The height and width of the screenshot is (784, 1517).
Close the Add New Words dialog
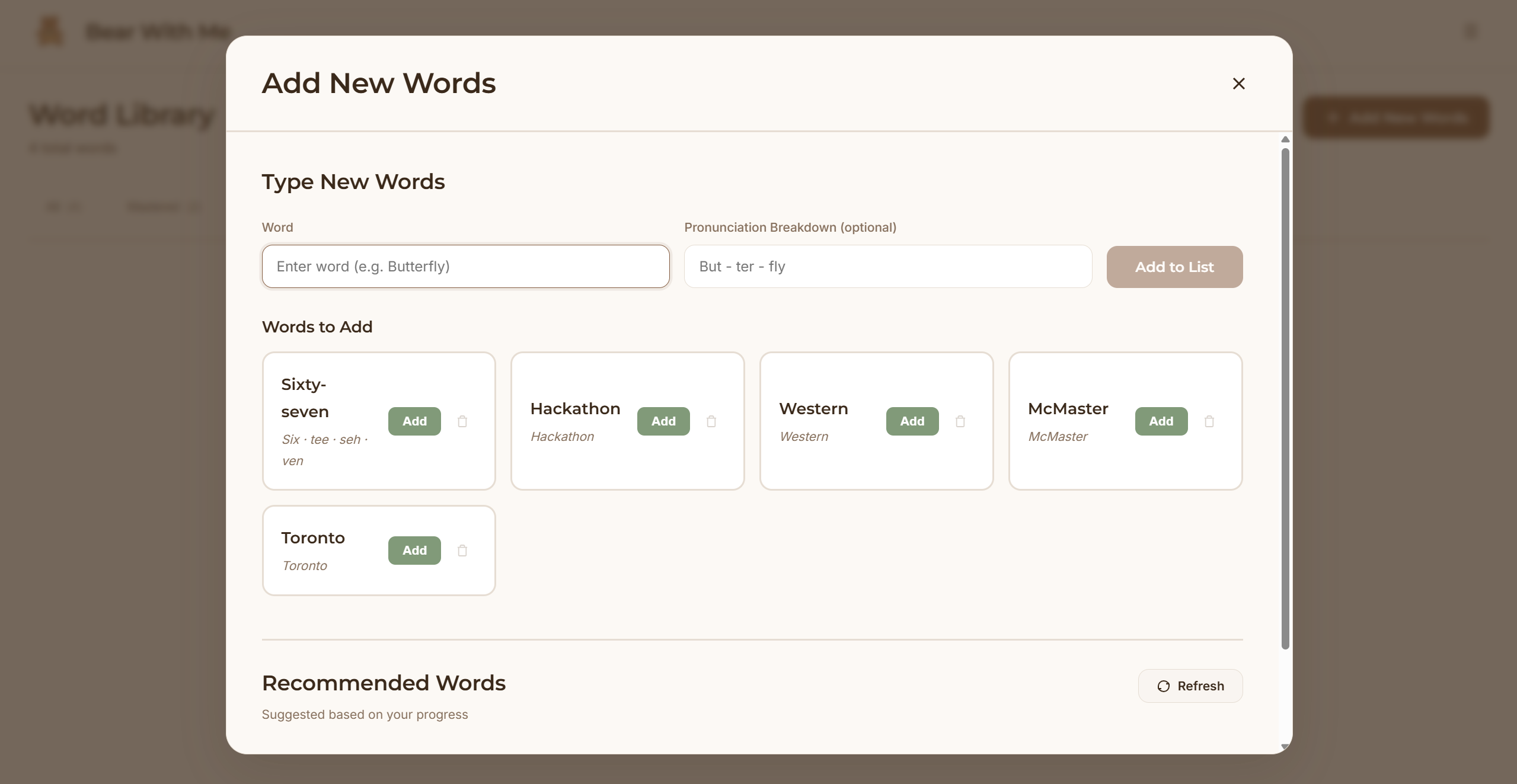[x=1238, y=84]
